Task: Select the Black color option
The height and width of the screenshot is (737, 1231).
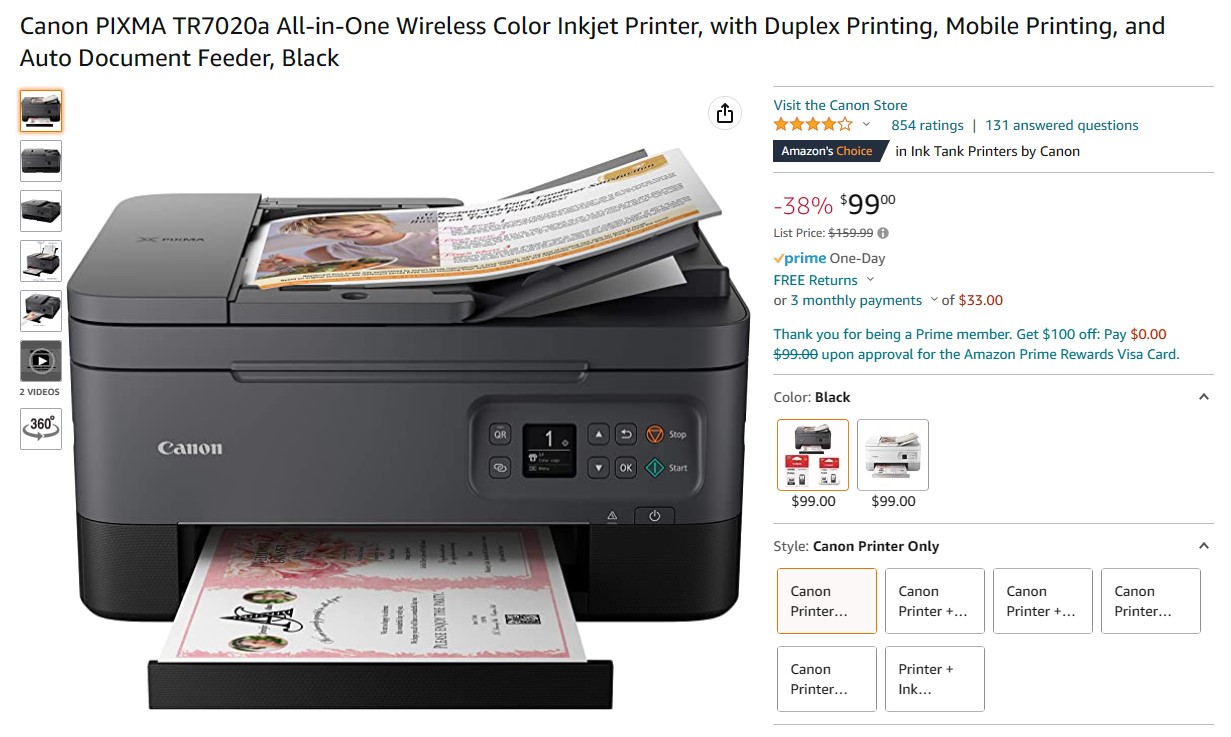Action: (813, 455)
